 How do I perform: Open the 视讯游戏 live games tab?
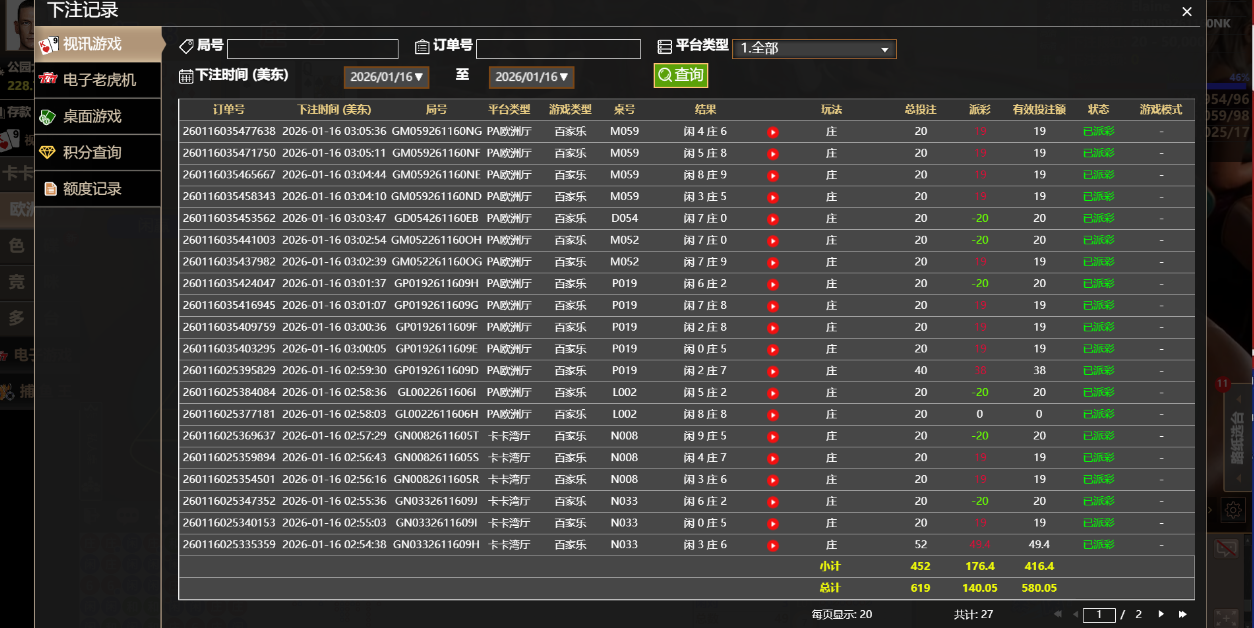(97, 44)
